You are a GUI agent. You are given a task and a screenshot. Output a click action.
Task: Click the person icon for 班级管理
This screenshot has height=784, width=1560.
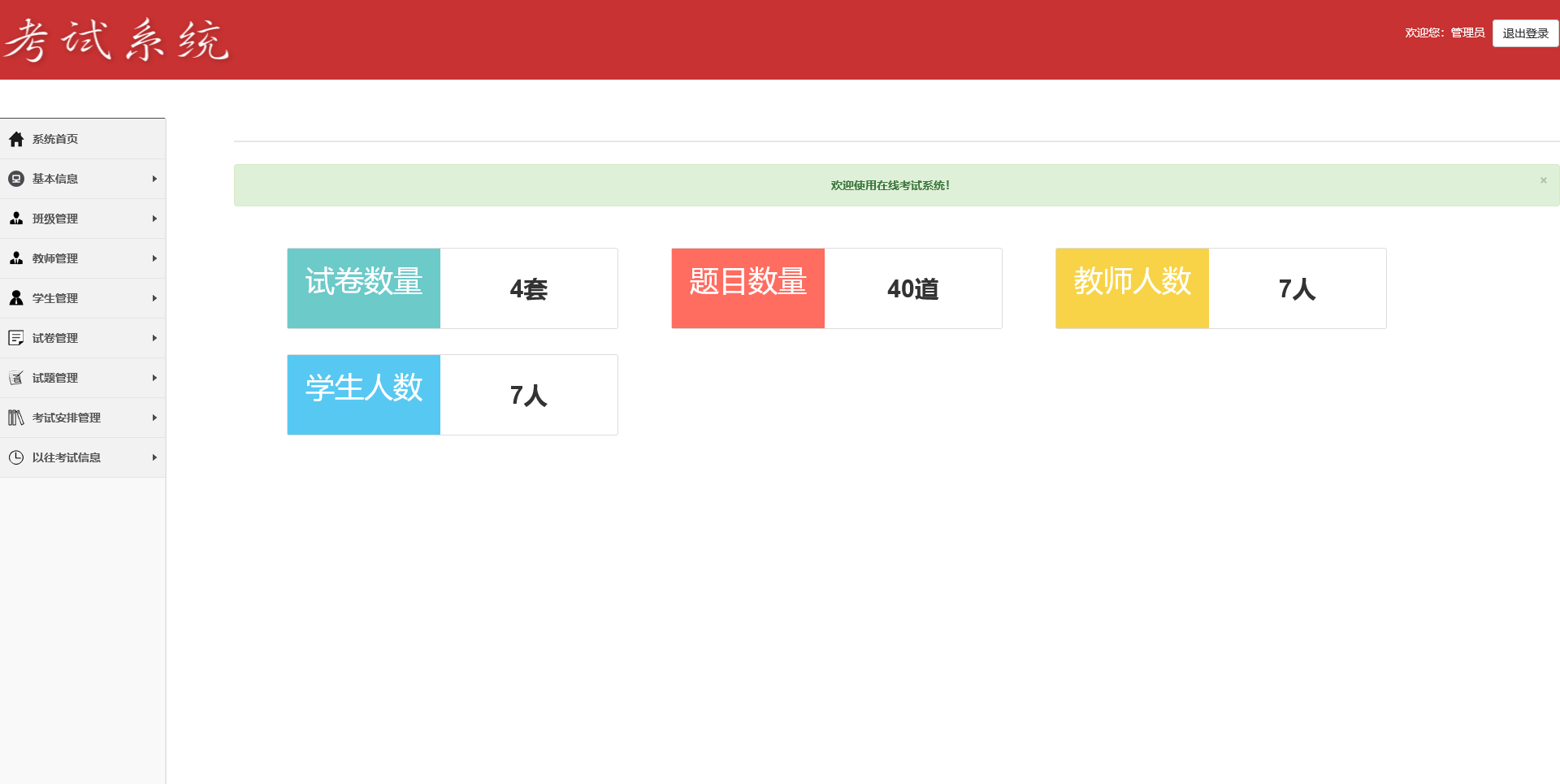(16, 219)
